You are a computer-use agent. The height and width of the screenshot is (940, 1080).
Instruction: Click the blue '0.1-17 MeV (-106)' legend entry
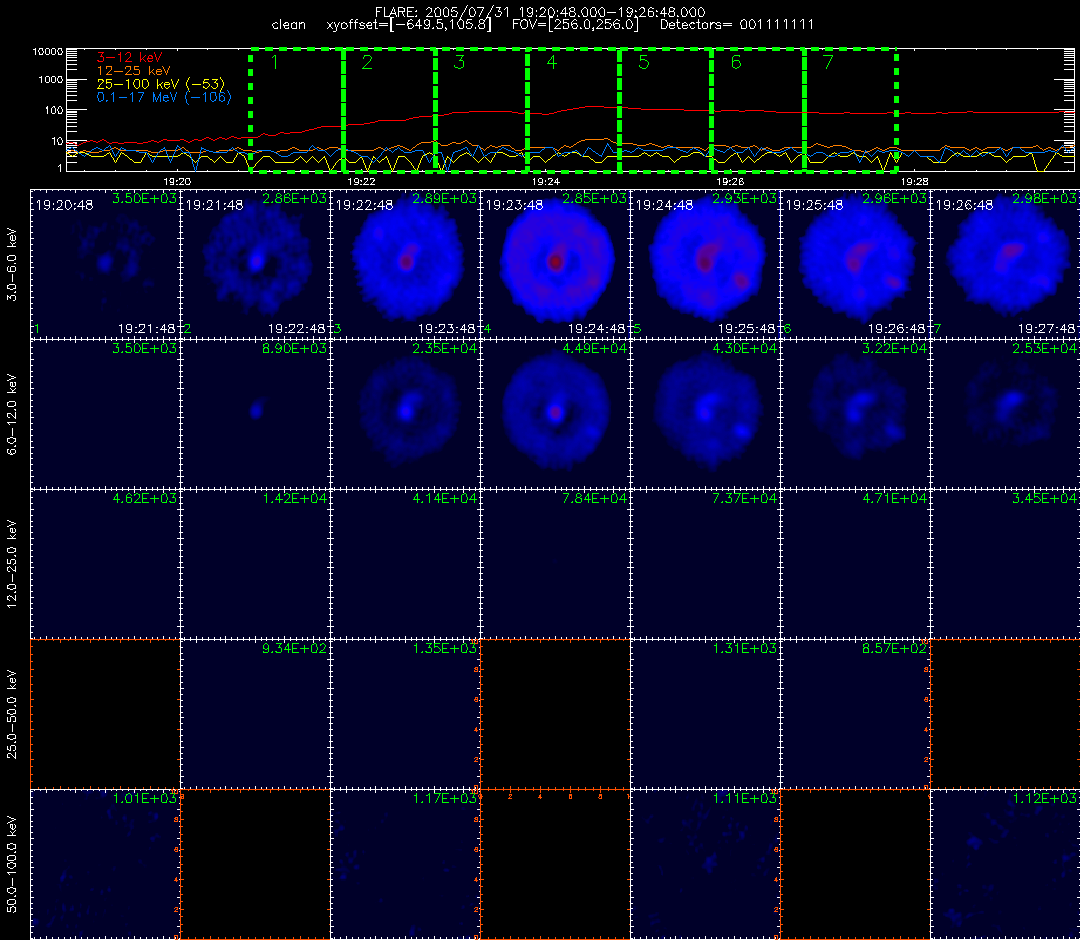pyautogui.click(x=164, y=97)
